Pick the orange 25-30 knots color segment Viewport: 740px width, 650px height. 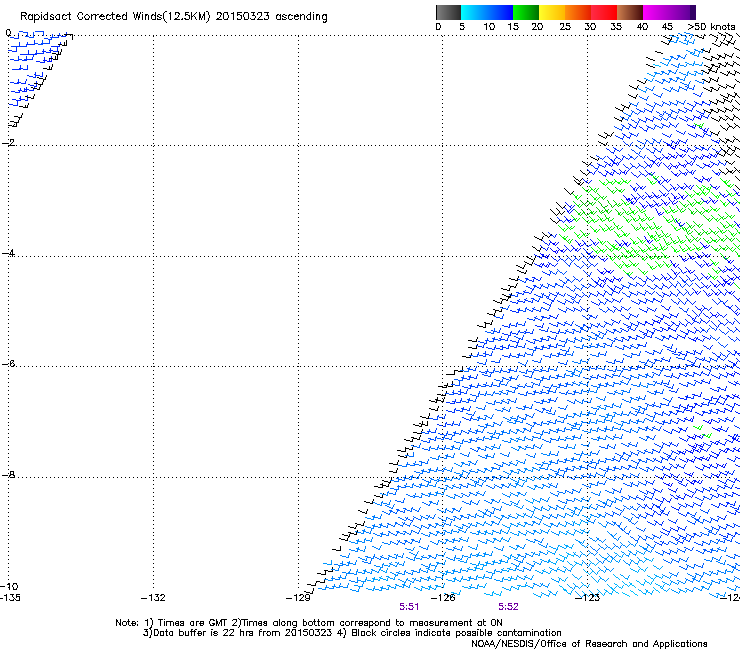point(578,12)
